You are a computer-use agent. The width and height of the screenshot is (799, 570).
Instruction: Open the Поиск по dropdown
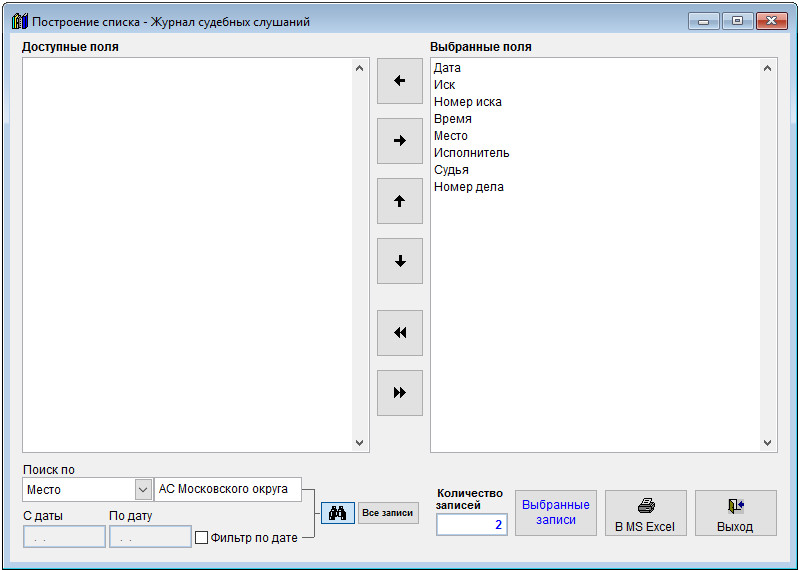tap(143, 490)
